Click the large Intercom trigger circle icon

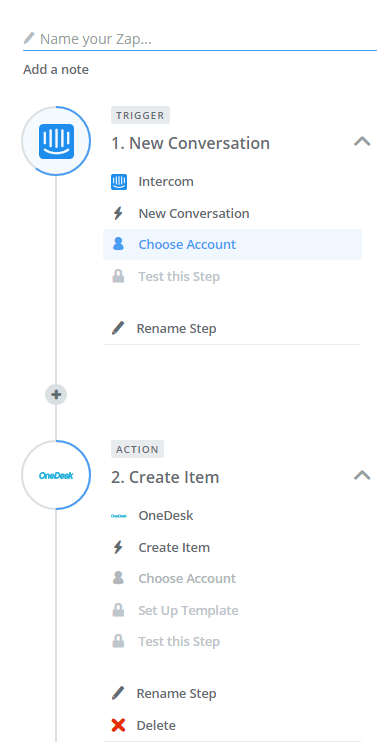click(x=56, y=141)
